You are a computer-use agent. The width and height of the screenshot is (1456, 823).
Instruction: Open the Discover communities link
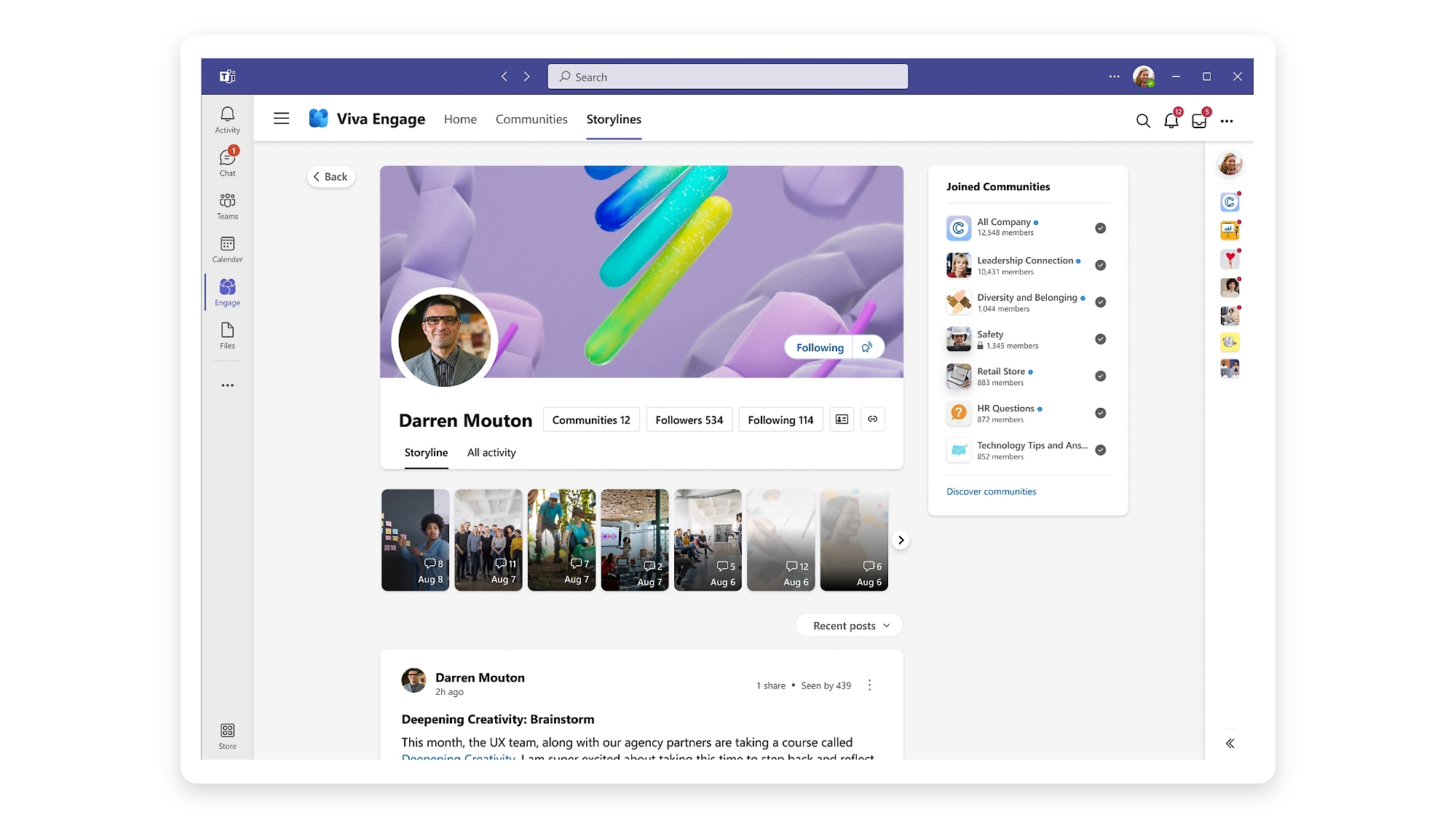pos(990,492)
